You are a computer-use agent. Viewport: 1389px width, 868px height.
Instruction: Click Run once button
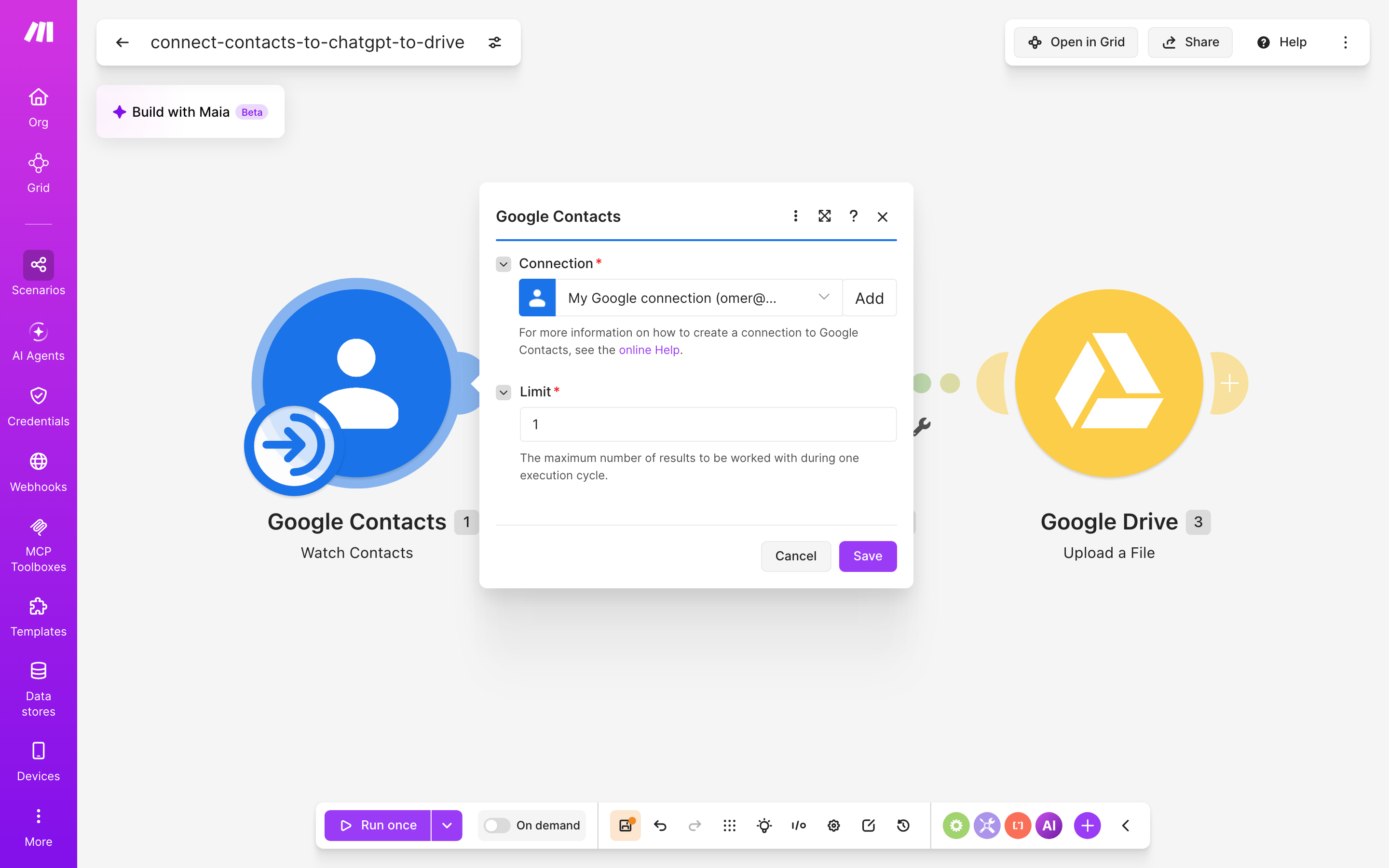coord(378,825)
